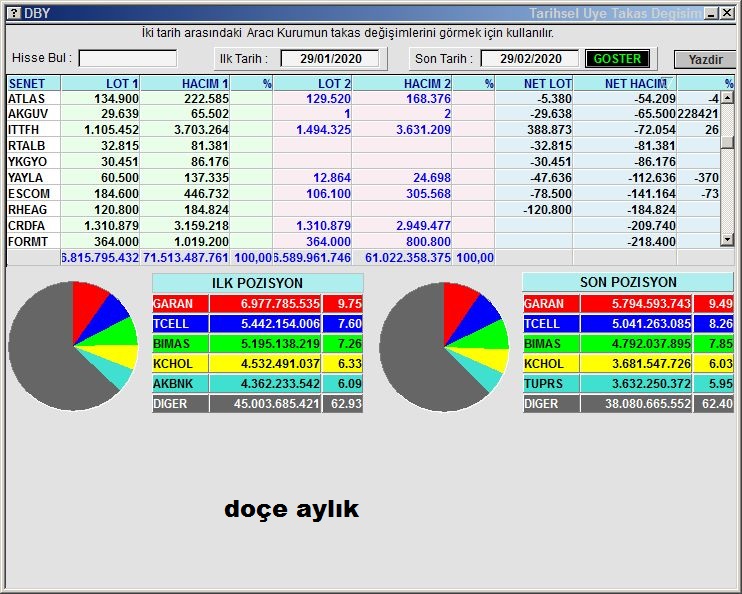The height and width of the screenshot is (594, 742).
Task: Click blue TCELL swatch in ILK POZISYON
Action: (180, 324)
